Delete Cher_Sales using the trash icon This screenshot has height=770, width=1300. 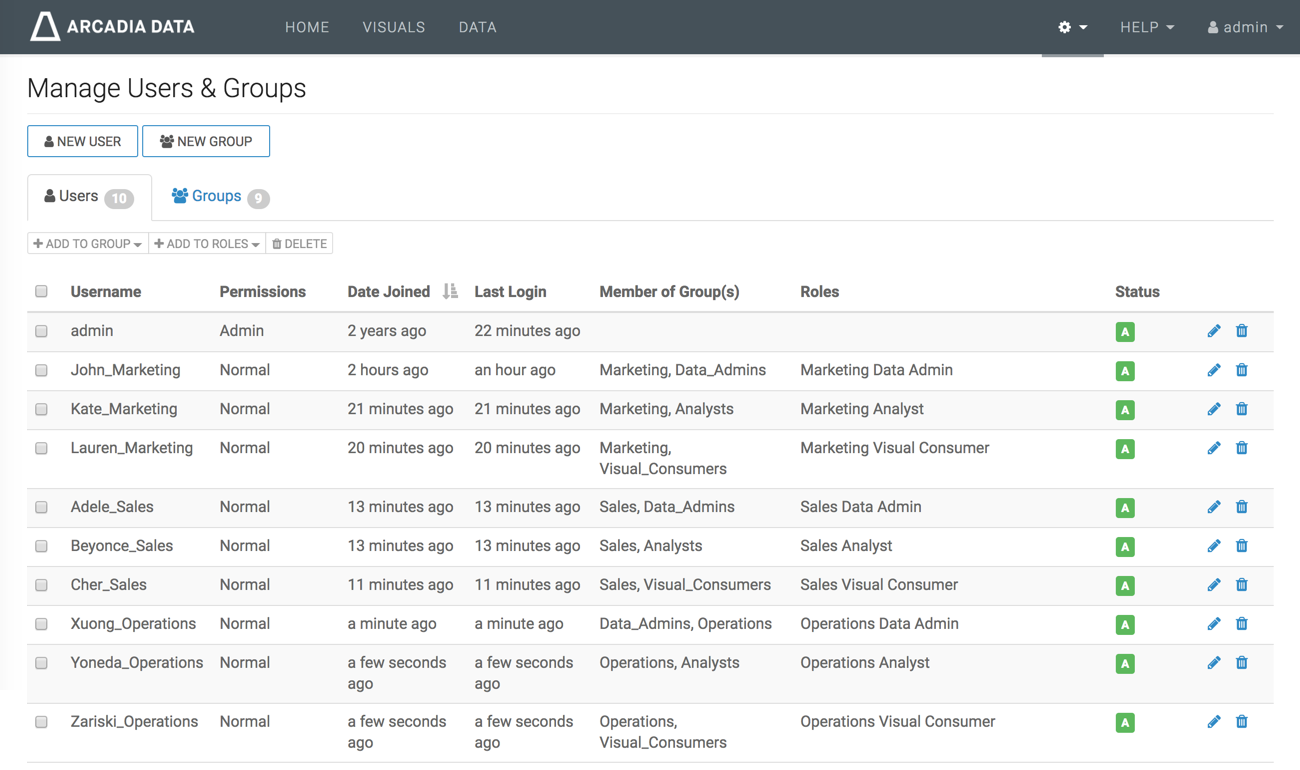[x=1241, y=585]
